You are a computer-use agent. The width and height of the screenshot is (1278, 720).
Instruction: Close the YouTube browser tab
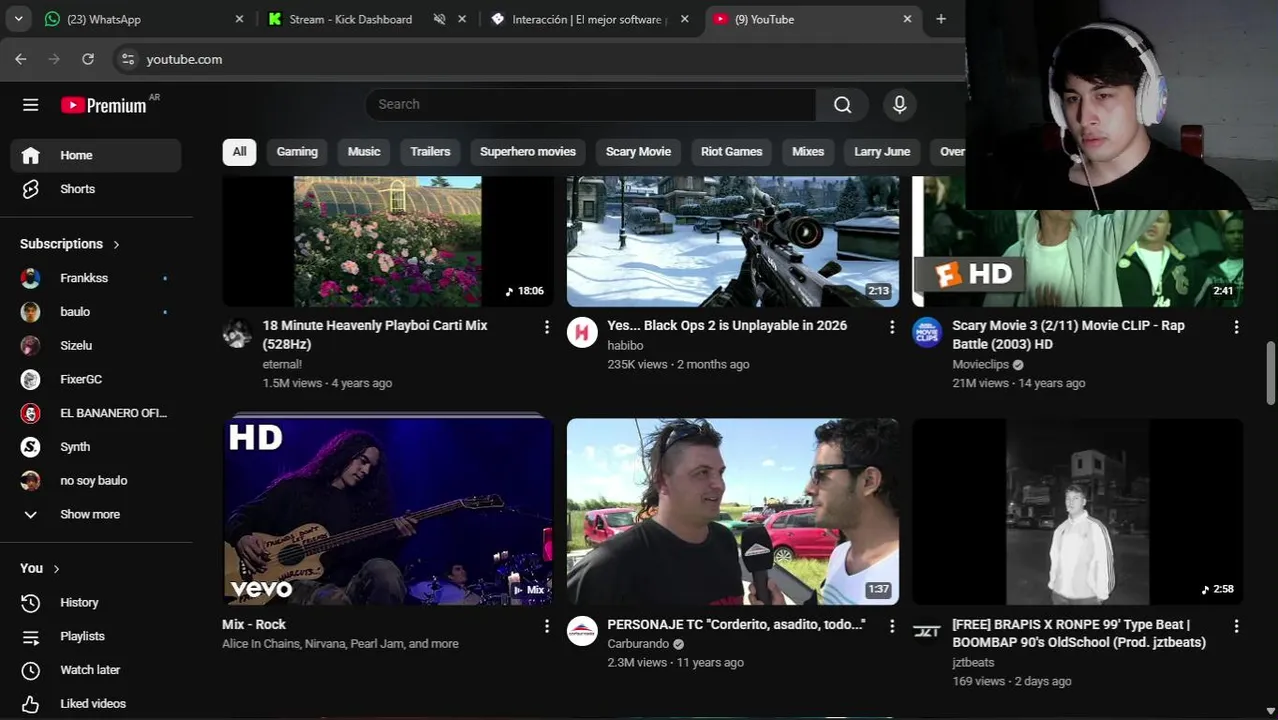click(x=907, y=19)
